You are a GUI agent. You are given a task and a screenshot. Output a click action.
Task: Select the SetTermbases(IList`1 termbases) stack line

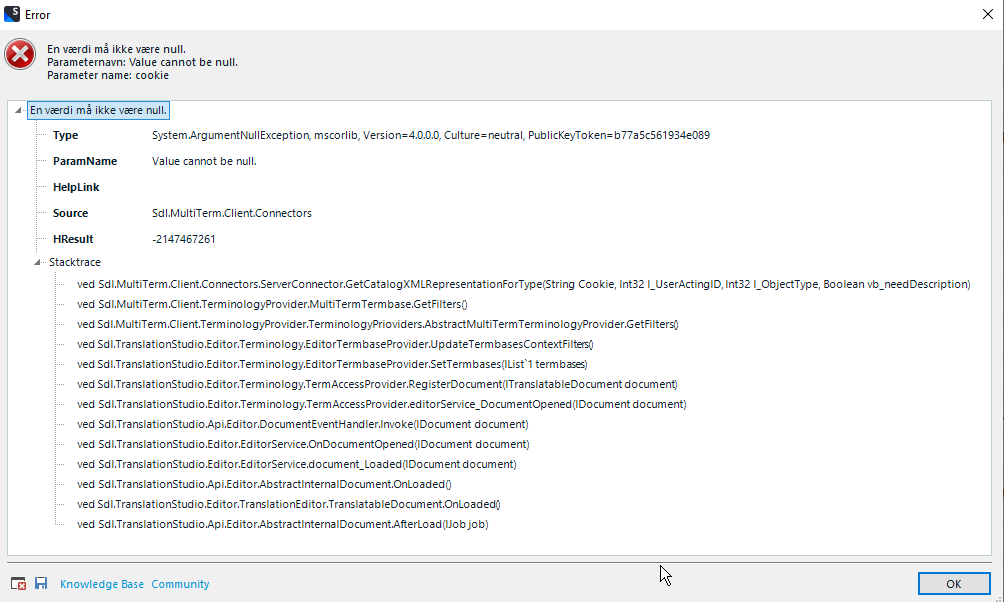pos(332,364)
